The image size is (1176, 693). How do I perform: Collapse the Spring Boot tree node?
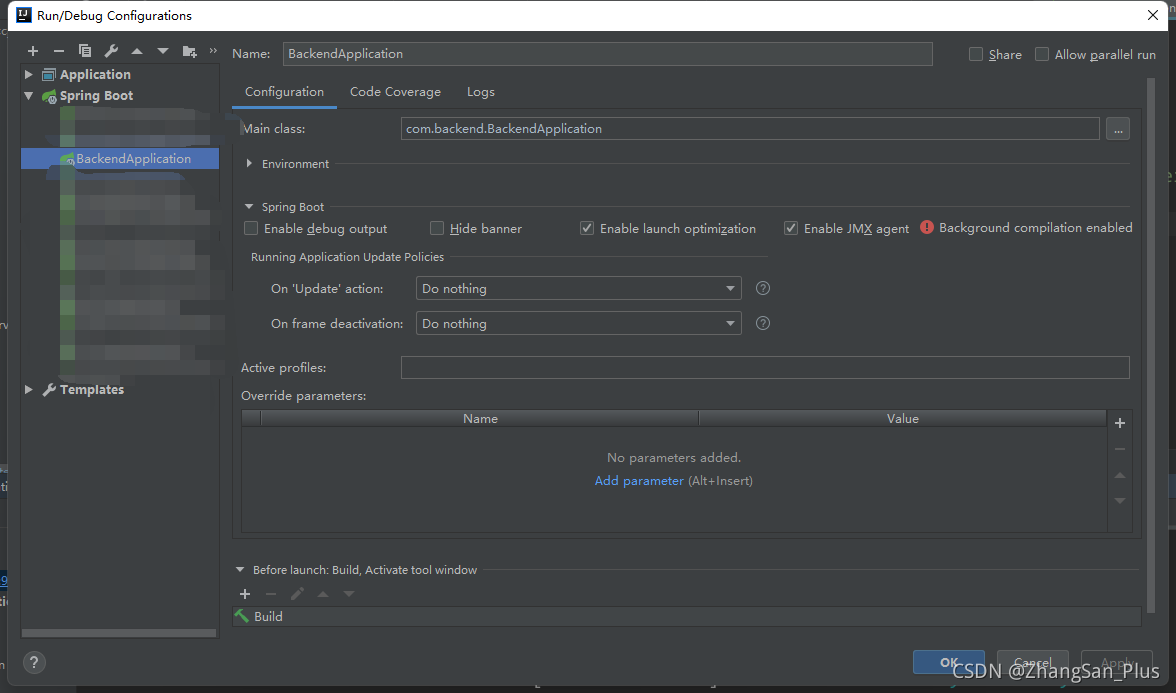click(x=28, y=96)
